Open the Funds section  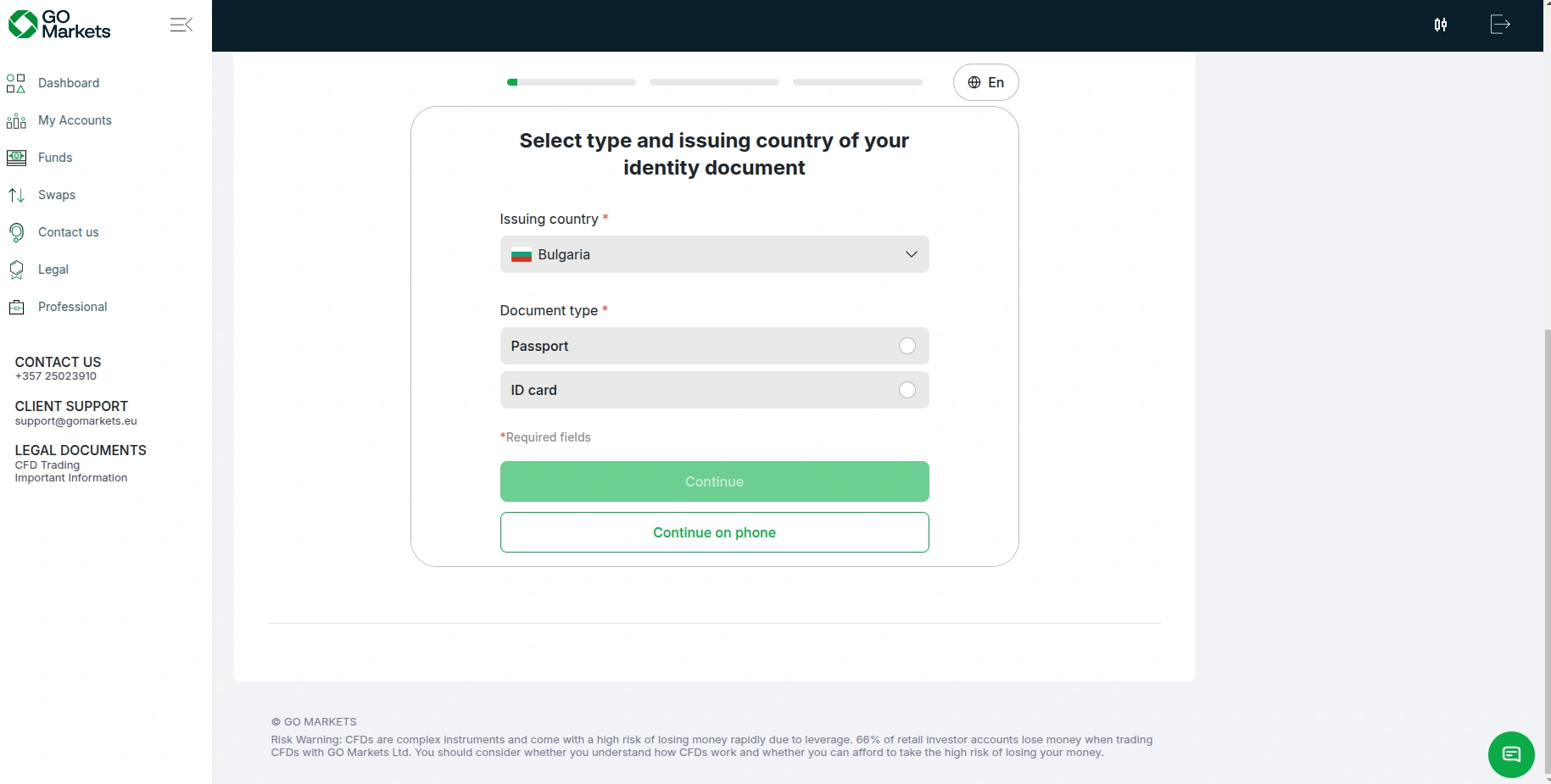57,158
